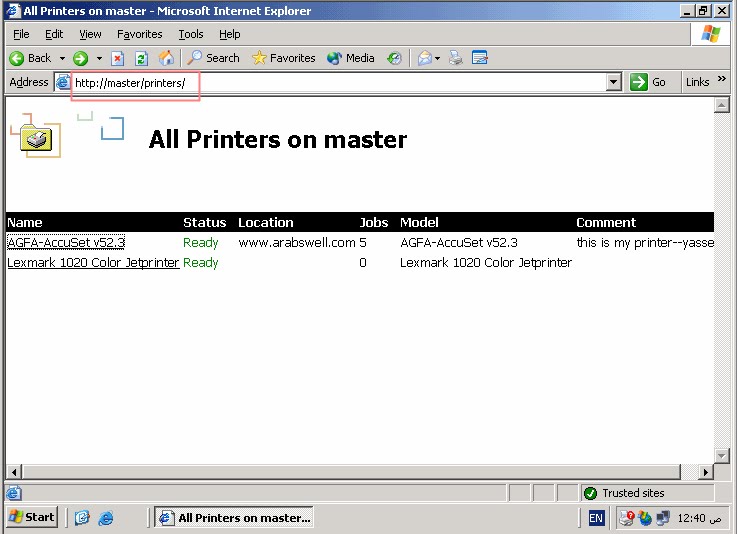Open Back button history dropdown arrow

point(62,58)
